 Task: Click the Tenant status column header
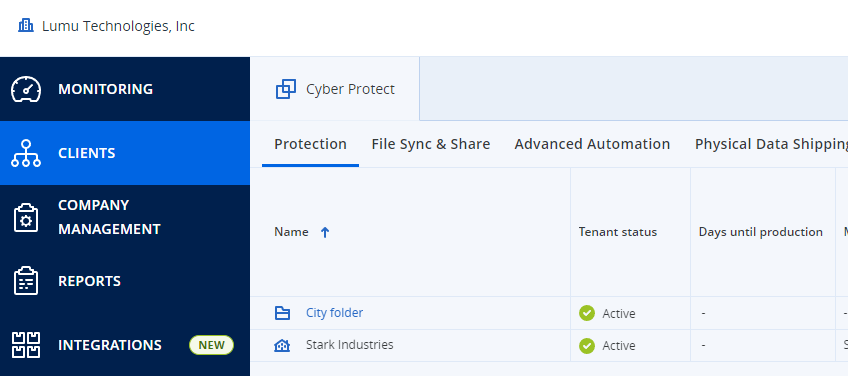(618, 232)
